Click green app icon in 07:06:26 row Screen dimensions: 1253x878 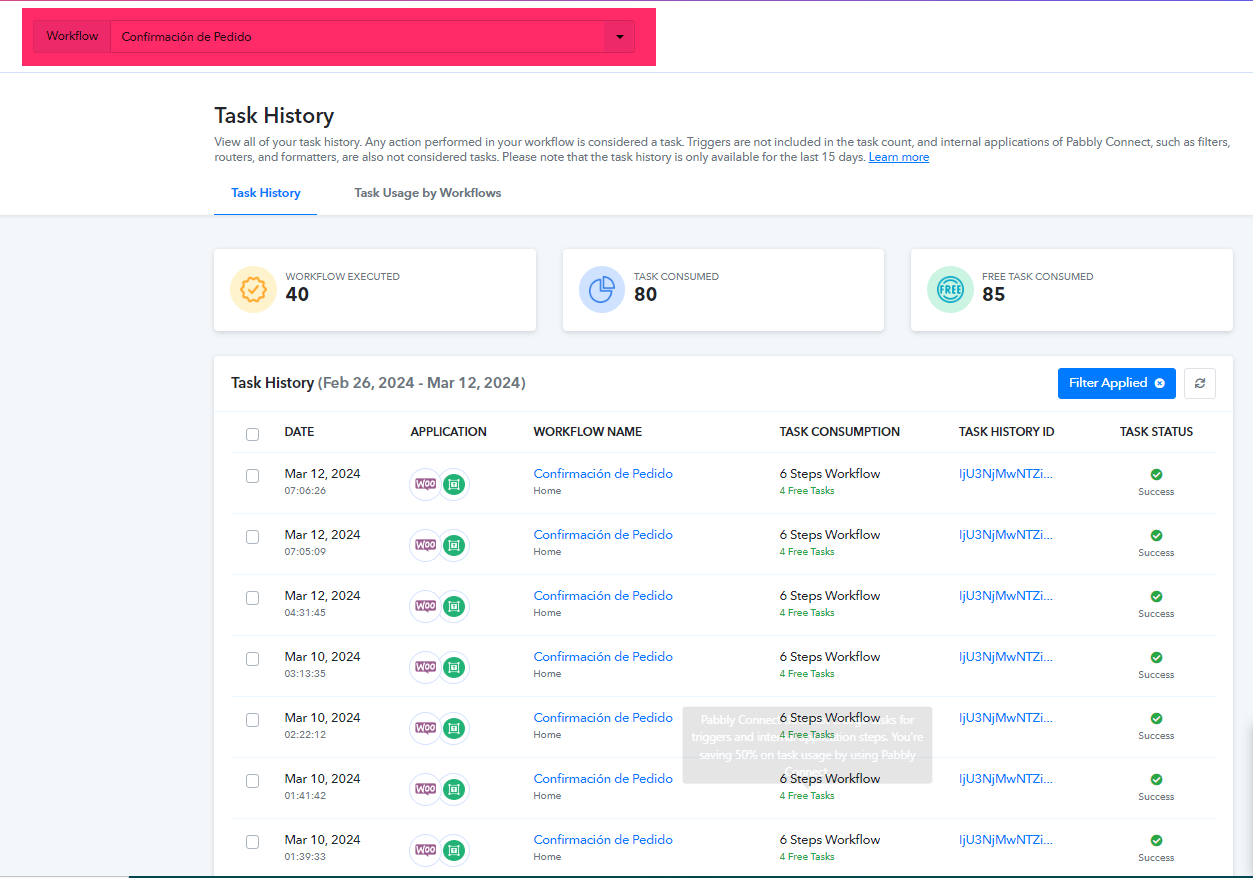454,484
